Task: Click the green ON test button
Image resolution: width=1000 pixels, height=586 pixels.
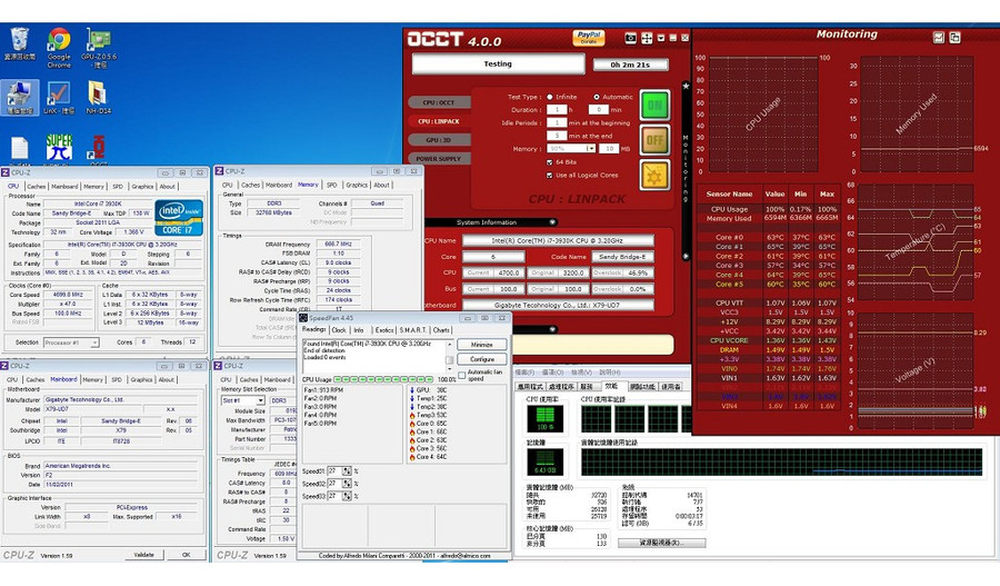Action: click(x=655, y=105)
